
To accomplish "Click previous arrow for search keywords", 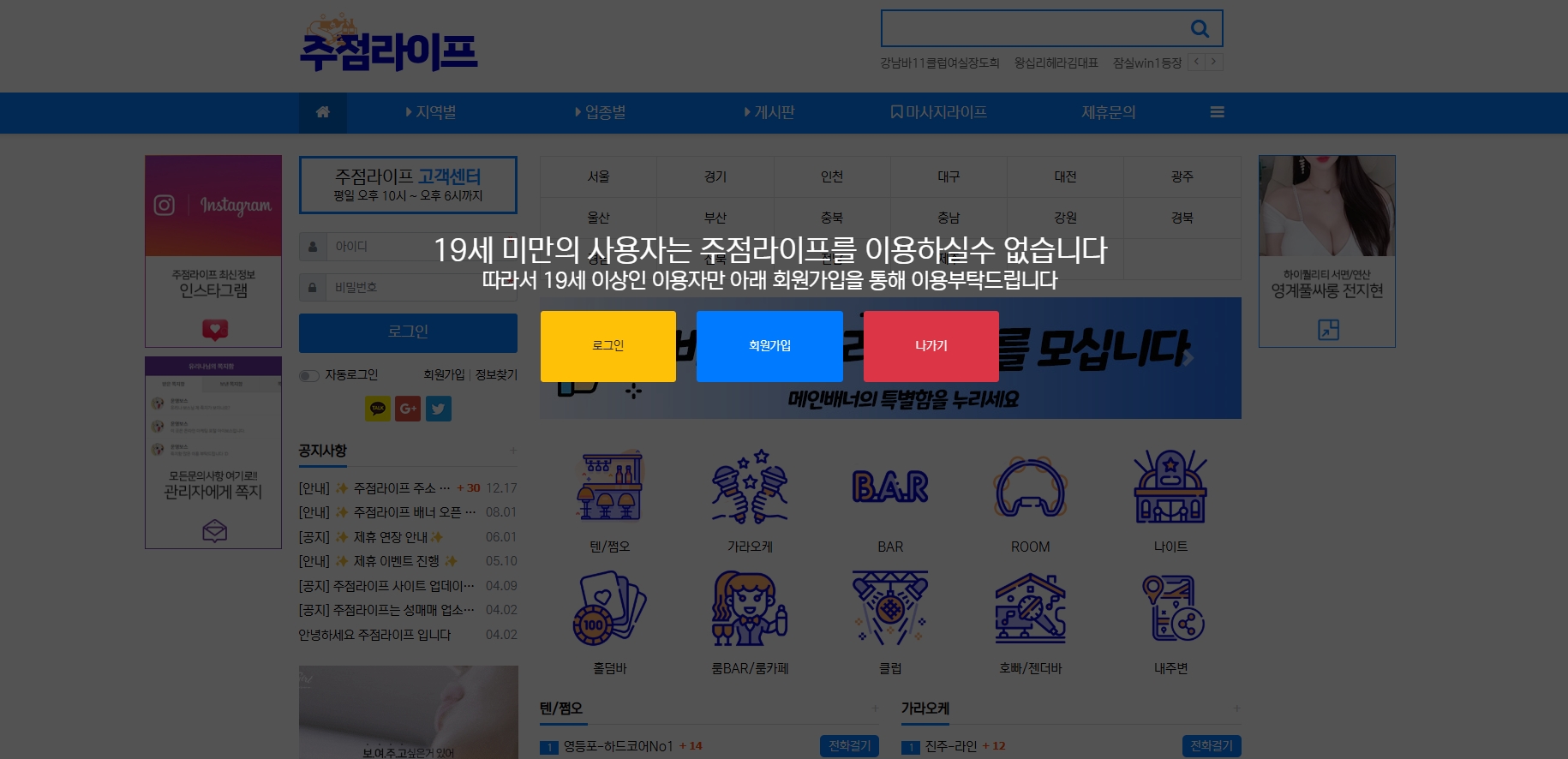I will coord(1197,63).
